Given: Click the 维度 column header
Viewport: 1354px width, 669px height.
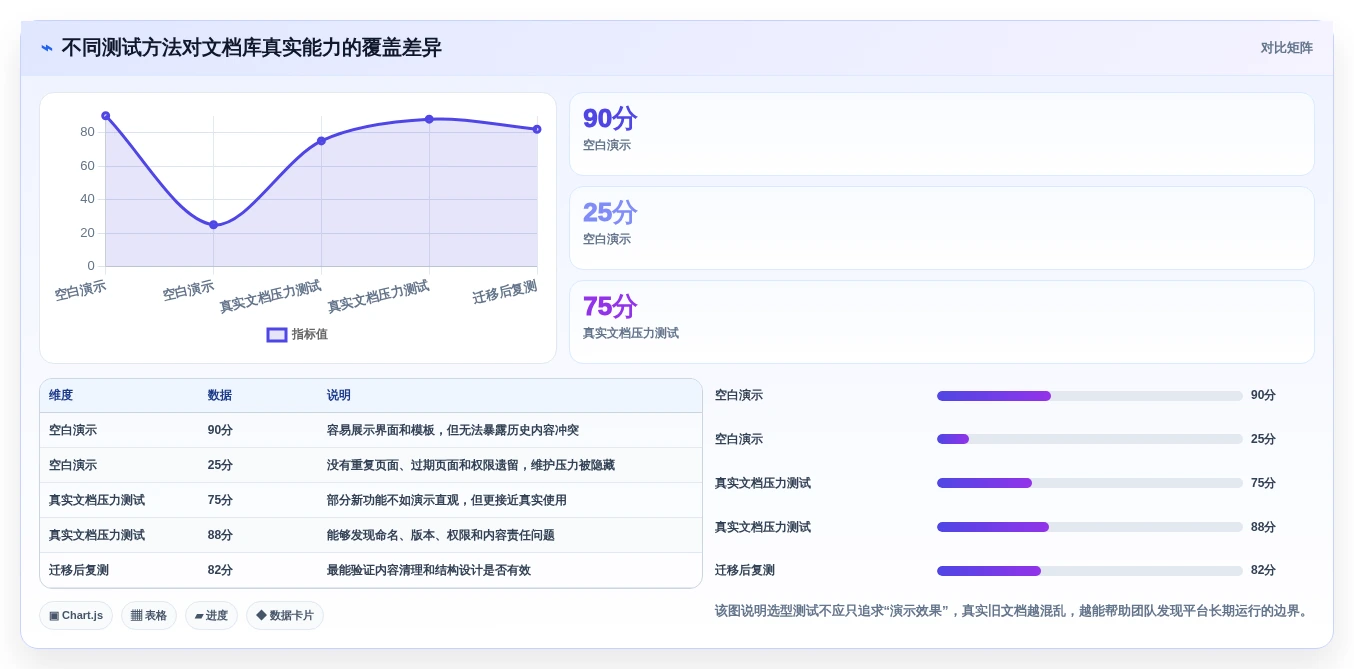Looking at the screenshot, I should coord(61,396).
